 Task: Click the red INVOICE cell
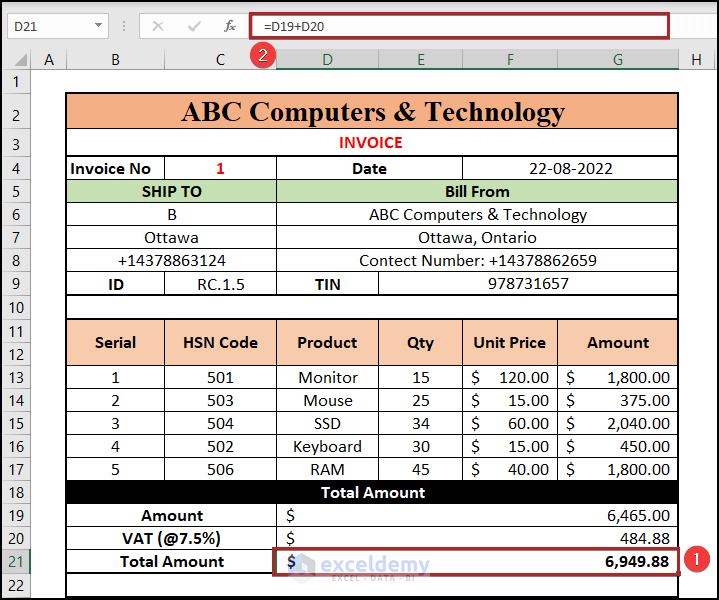tap(372, 143)
